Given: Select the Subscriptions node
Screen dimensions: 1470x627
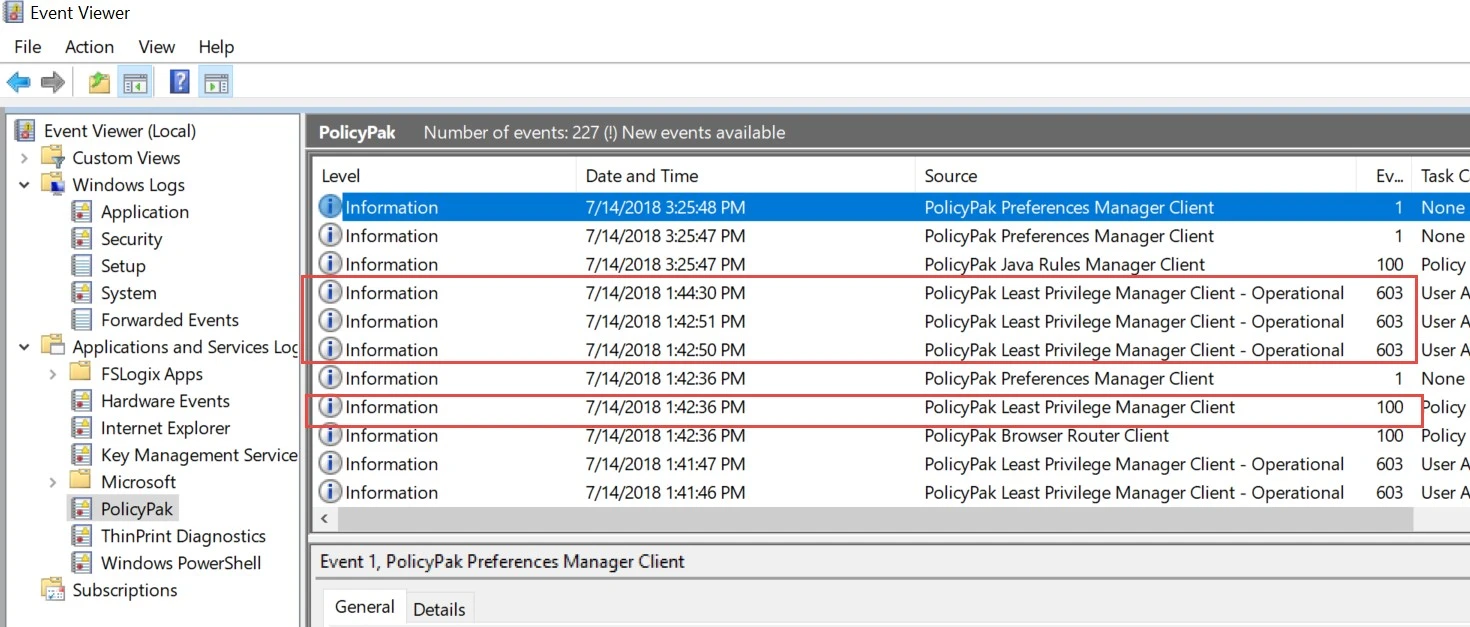Looking at the screenshot, I should [124, 590].
